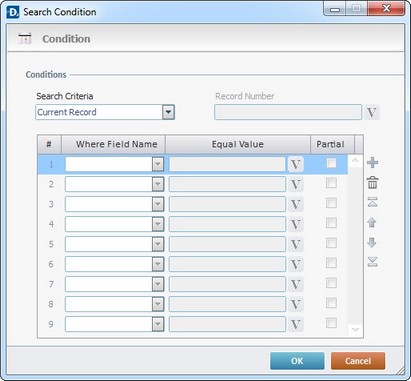Open variable picker V for row 9
This screenshot has height=381, width=411.
(x=296, y=324)
